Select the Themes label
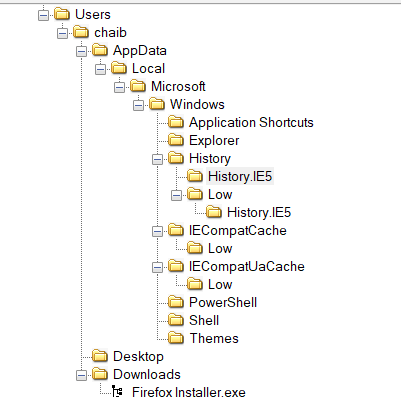The width and height of the screenshot is (401, 397). [214, 339]
